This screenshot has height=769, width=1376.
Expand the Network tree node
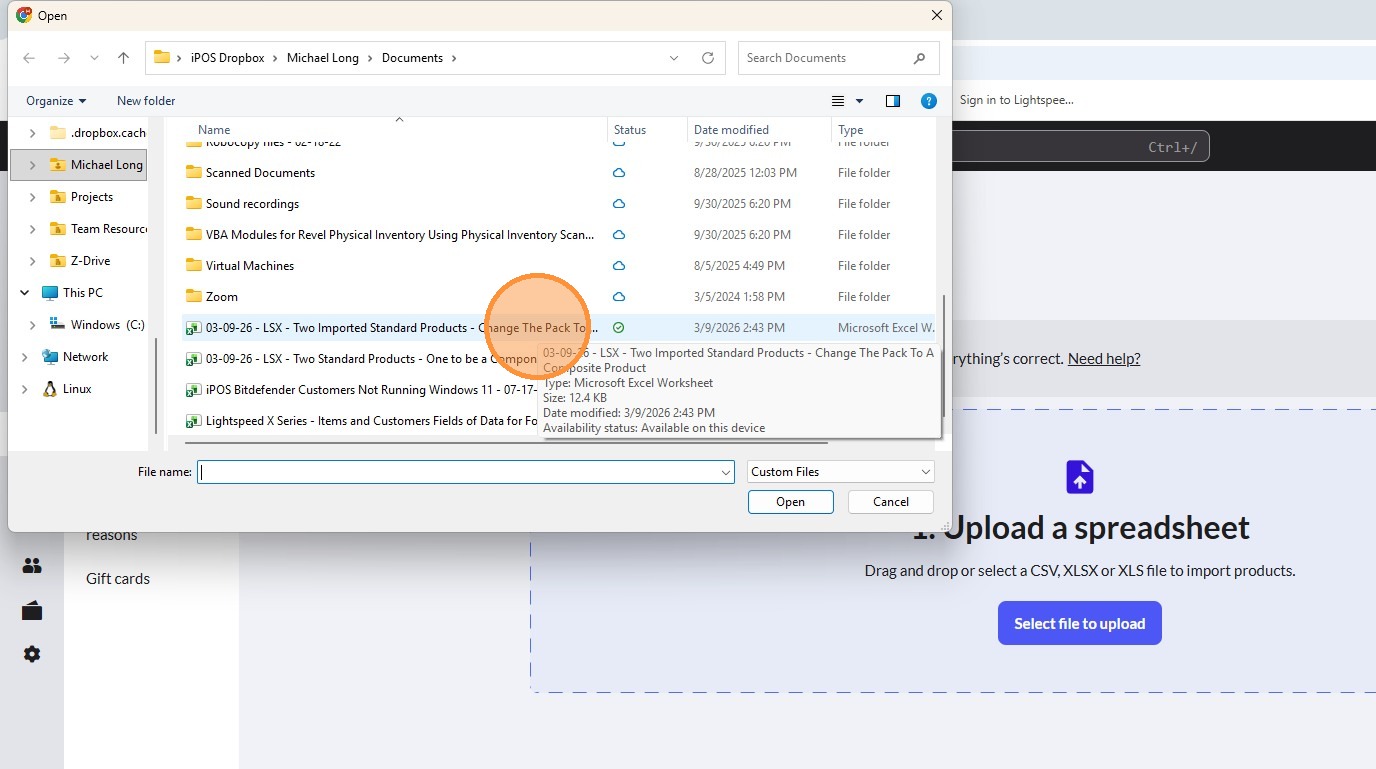point(24,357)
